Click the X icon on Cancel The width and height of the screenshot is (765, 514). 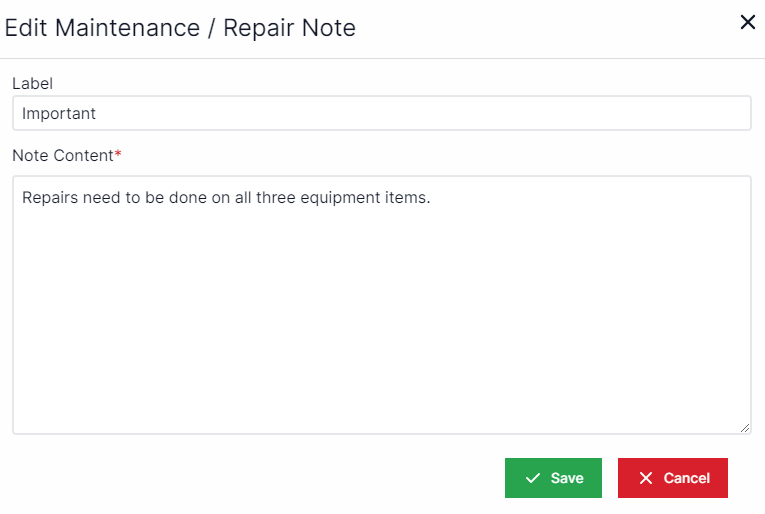tap(646, 478)
